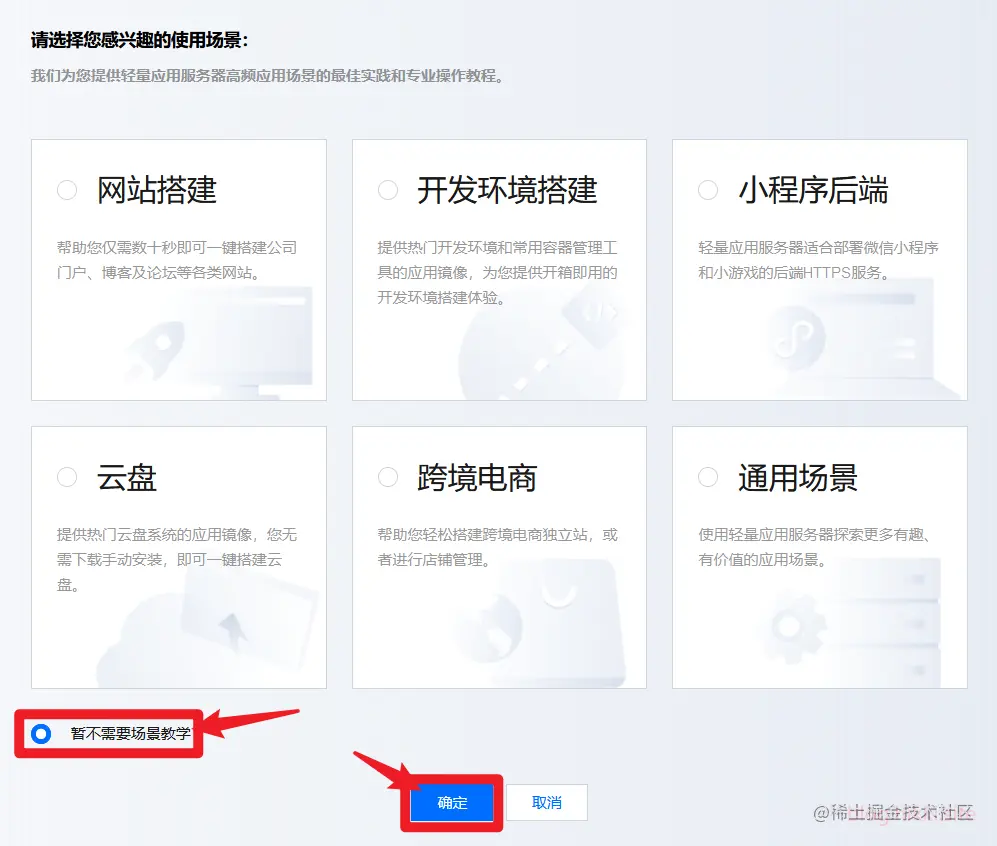997x846 pixels.
Task: Choose the 暂不需要场景教学 radio option
Action: coord(41,734)
